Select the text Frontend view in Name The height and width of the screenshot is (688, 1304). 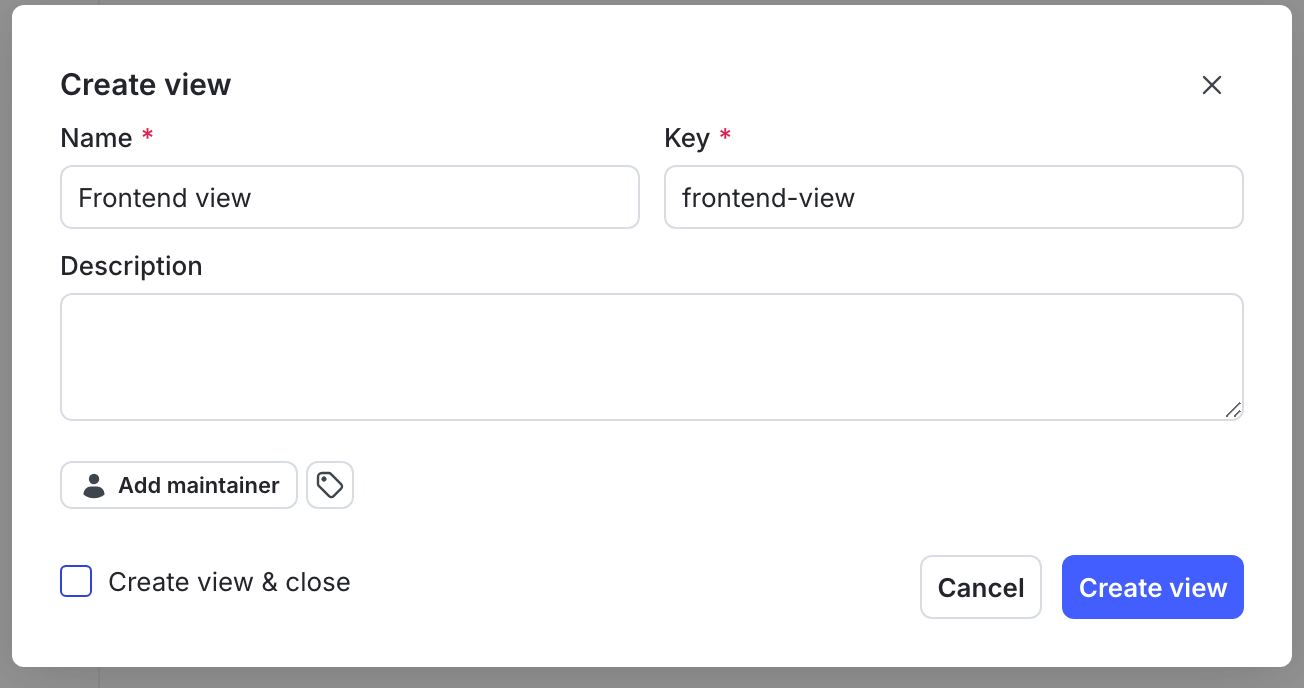pyautogui.click(x=164, y=197)
